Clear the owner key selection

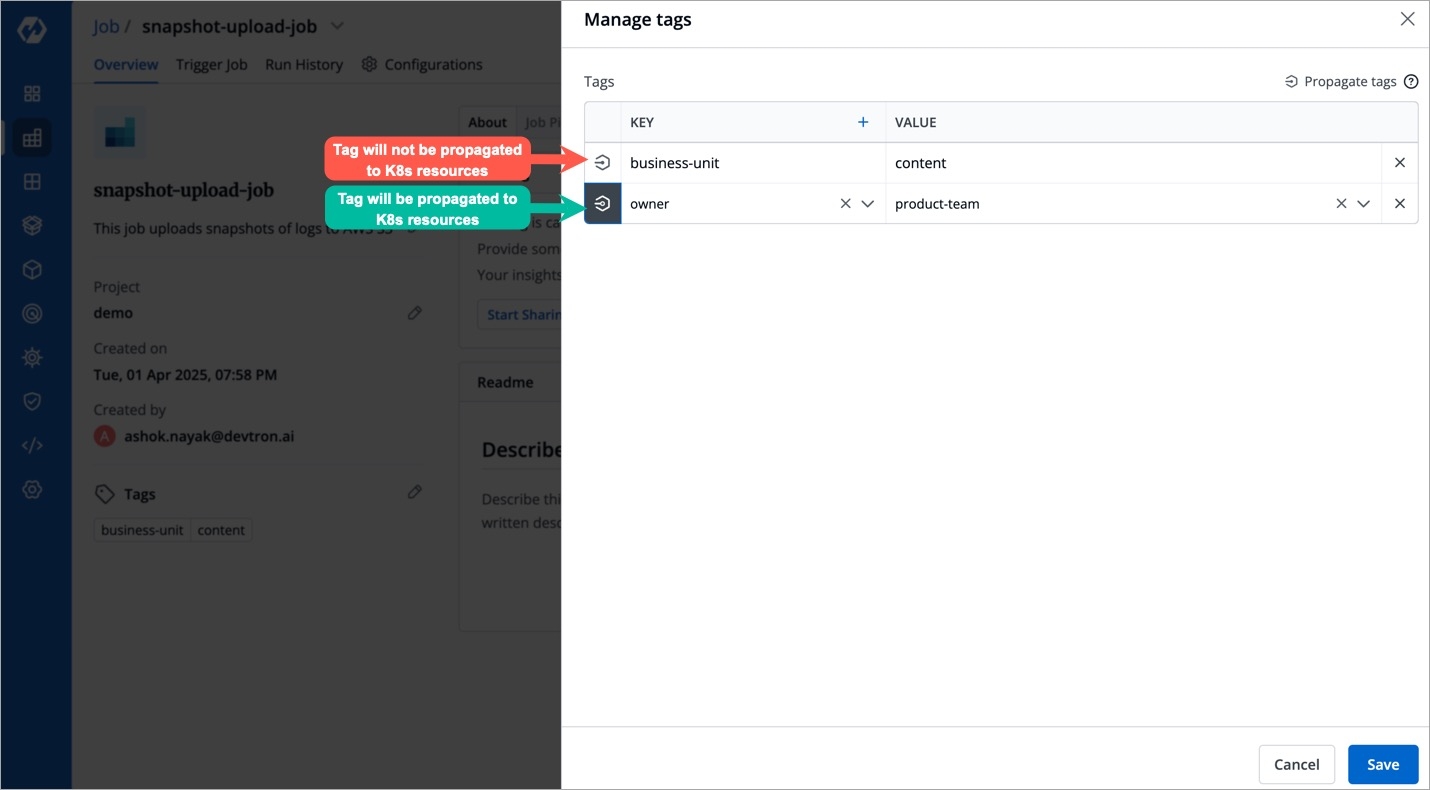pyautogui.click(x=845, y=204)
